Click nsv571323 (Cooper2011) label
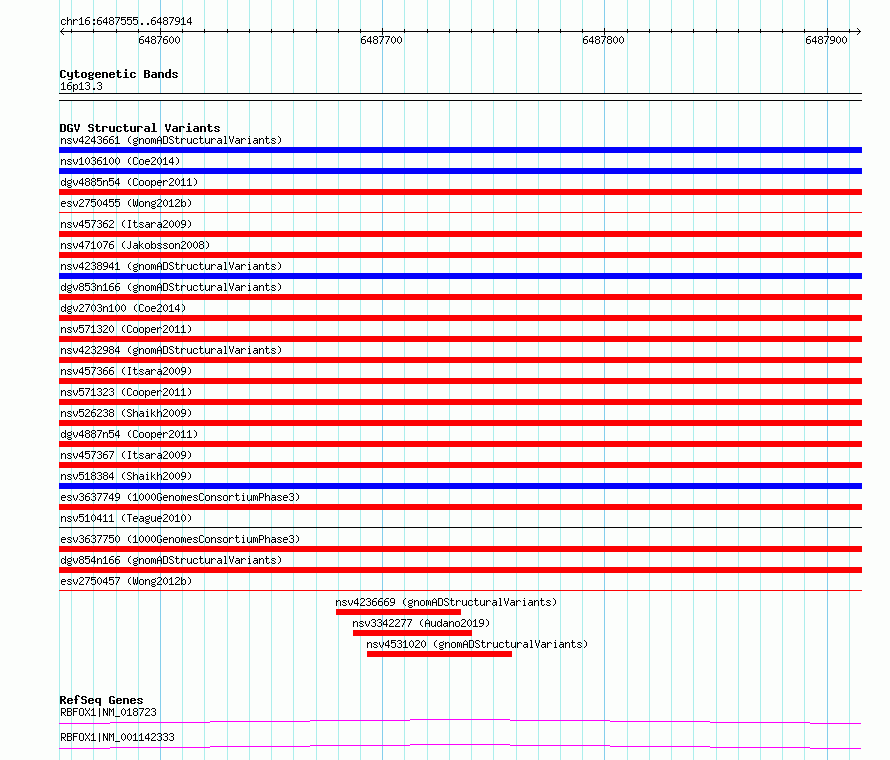 [126, 392]
